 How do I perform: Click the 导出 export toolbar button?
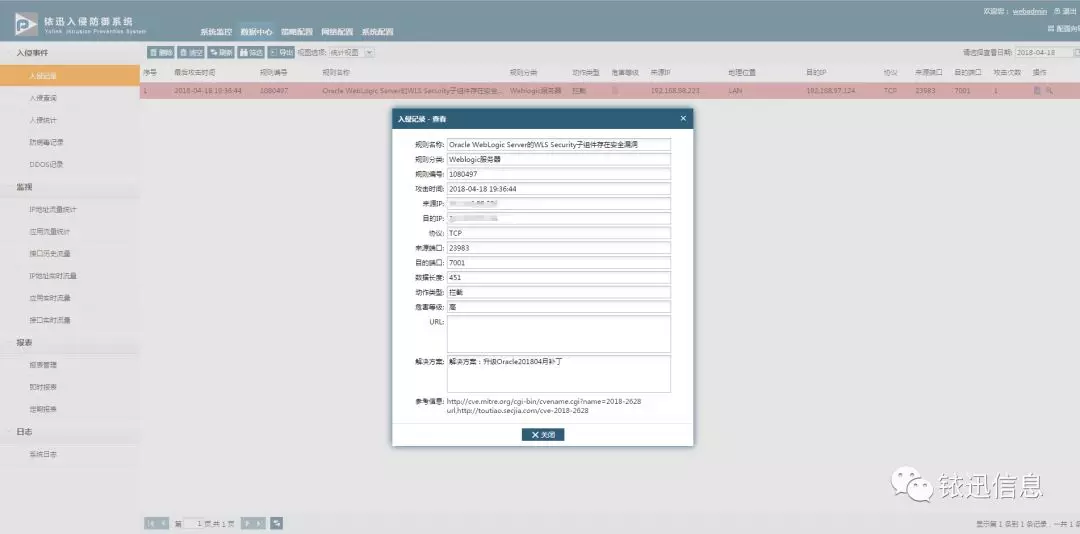tap(282, 52)
